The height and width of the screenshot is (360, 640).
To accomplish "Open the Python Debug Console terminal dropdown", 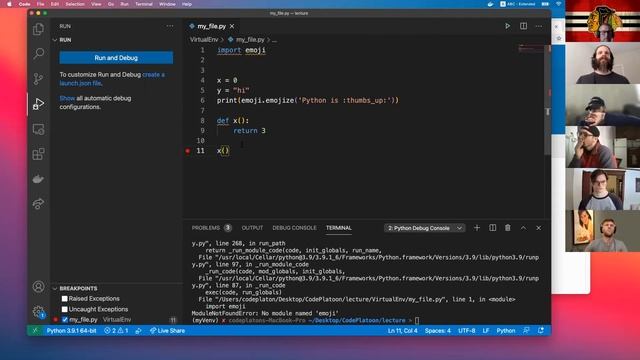I will (x=424, y=228).
